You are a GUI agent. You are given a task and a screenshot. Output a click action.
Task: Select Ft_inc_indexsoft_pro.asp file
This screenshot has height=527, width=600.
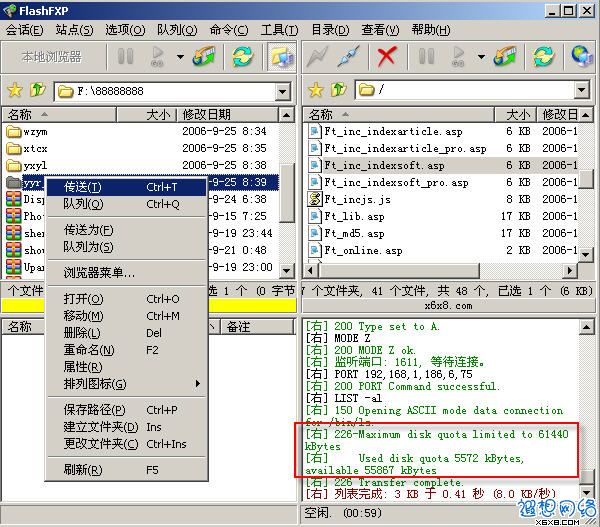point(388,183)
